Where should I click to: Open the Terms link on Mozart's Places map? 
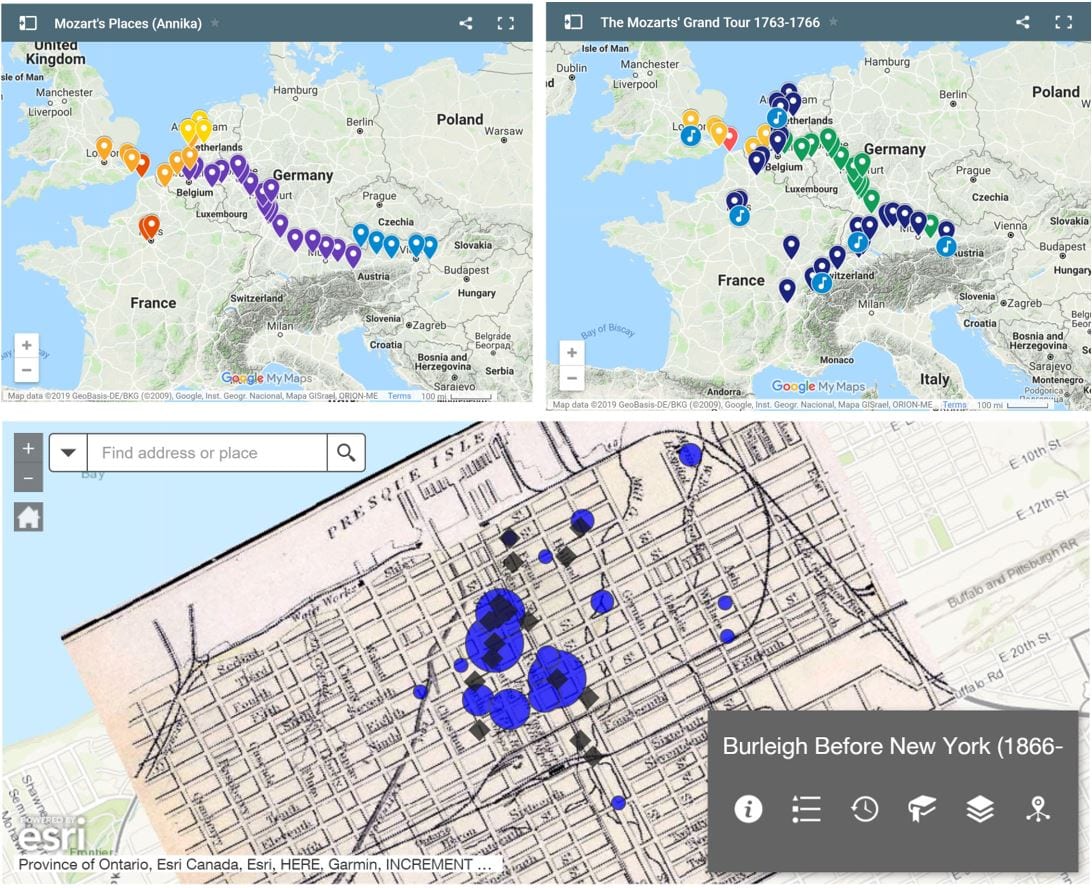(400, 395)
